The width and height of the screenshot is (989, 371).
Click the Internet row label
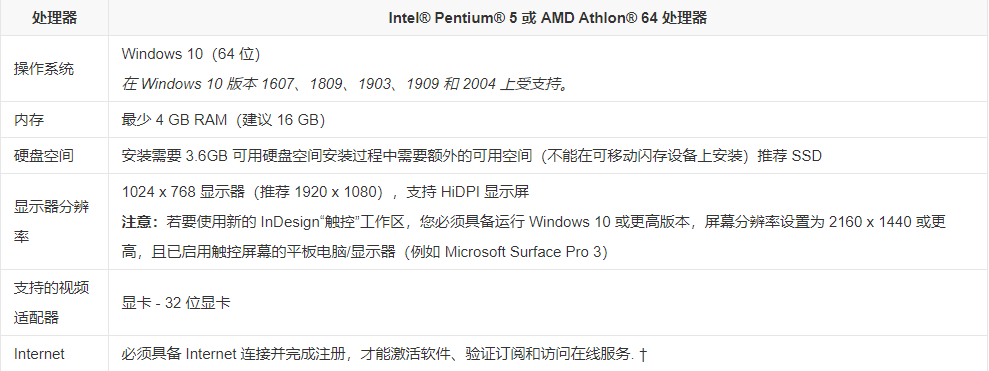[x=39, y=354]
